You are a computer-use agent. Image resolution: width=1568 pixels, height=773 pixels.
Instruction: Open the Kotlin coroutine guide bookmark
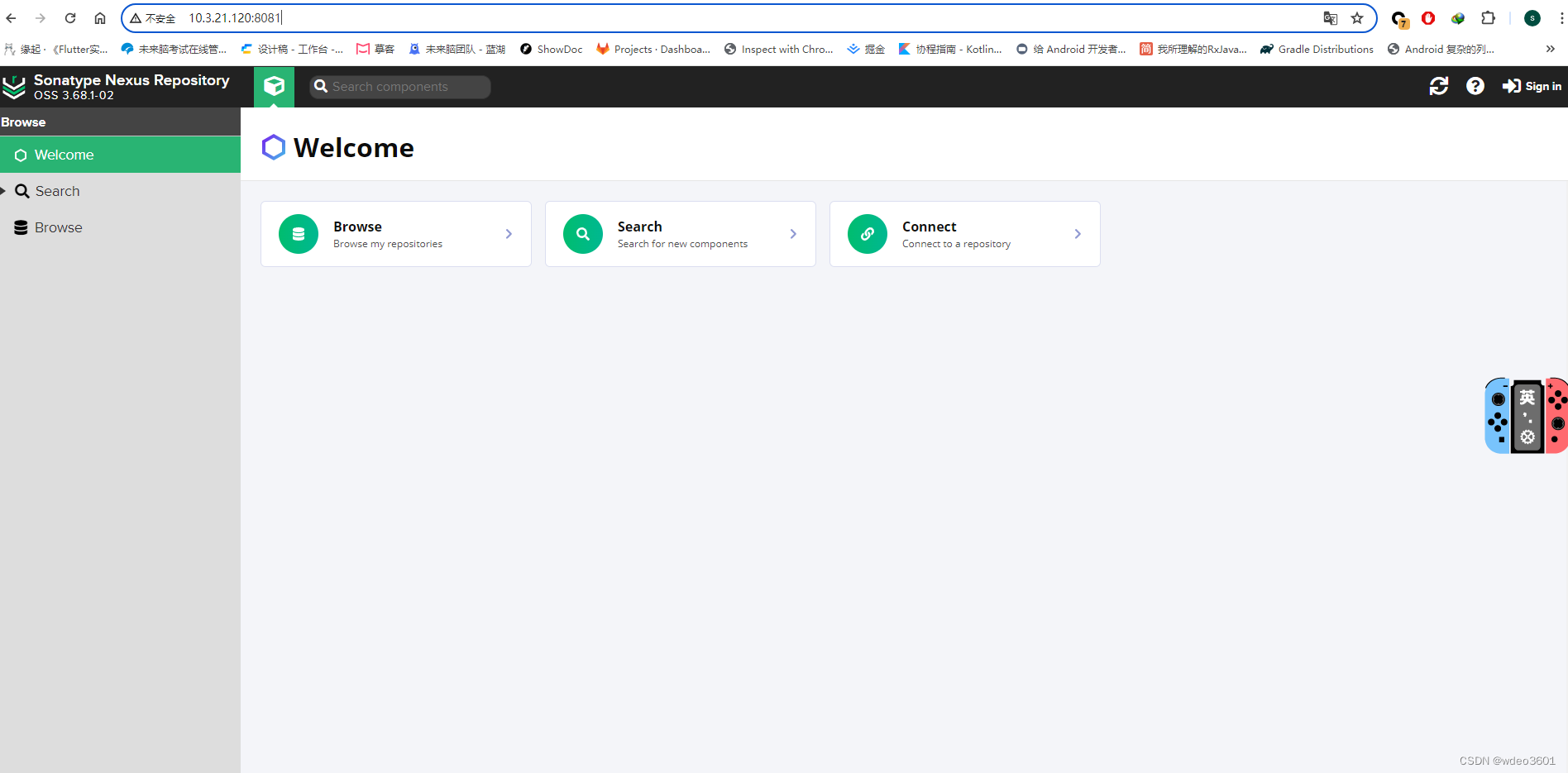point(950,50)
